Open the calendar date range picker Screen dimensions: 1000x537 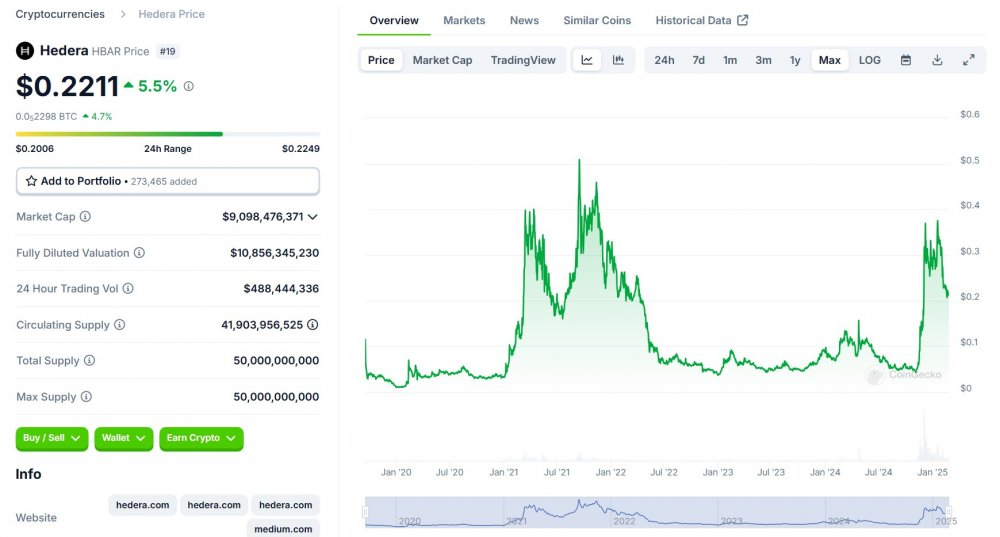click(906, 60)
